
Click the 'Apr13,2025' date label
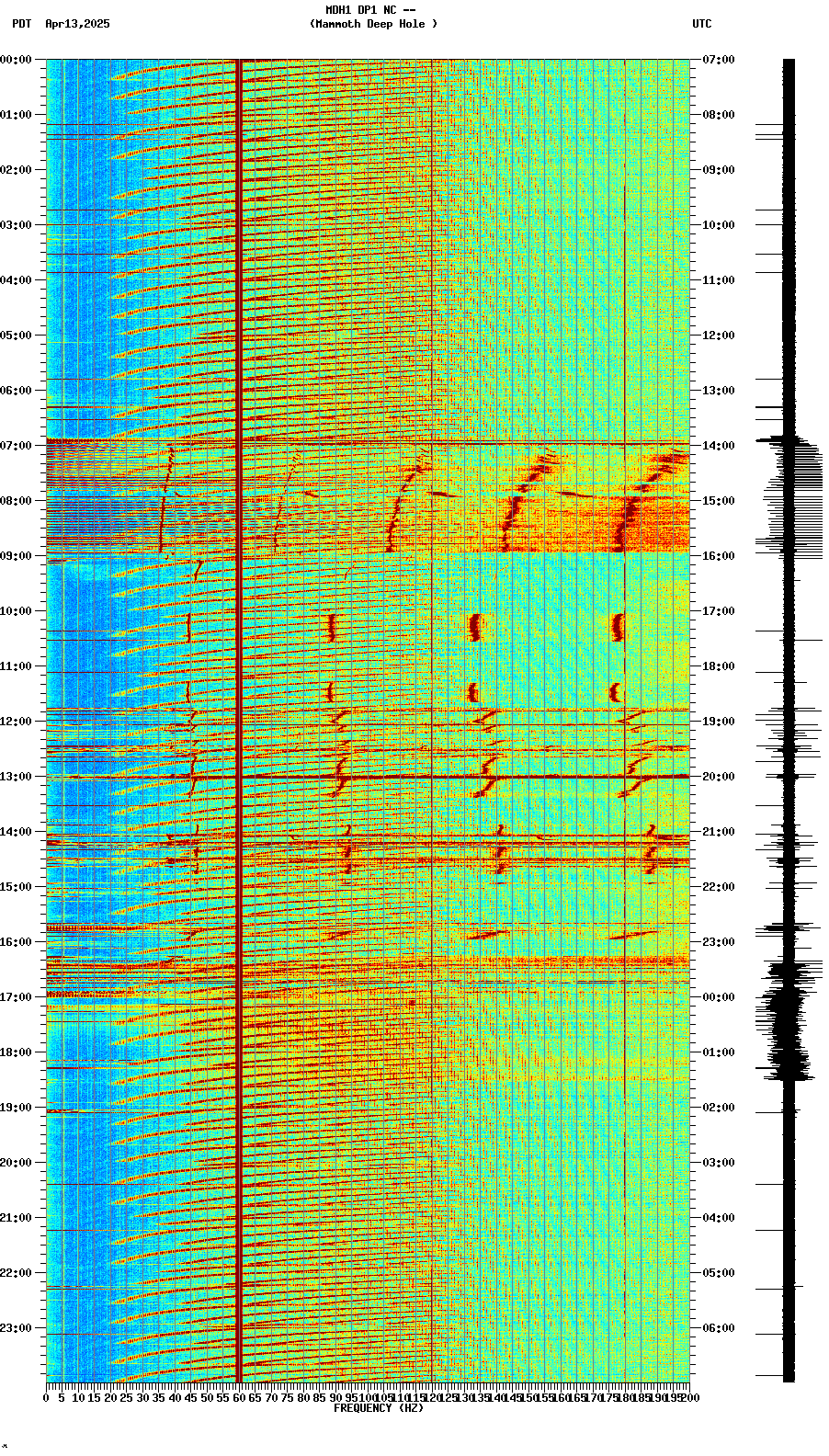pos(77,24)
